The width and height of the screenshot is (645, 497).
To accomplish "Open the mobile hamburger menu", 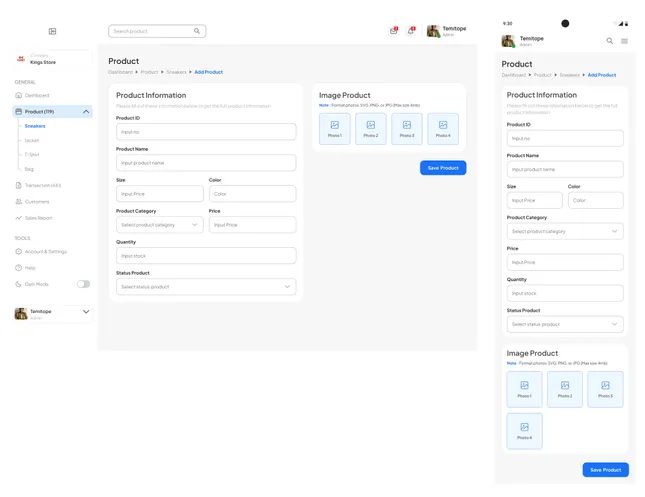I will click(x=625, y=41).
